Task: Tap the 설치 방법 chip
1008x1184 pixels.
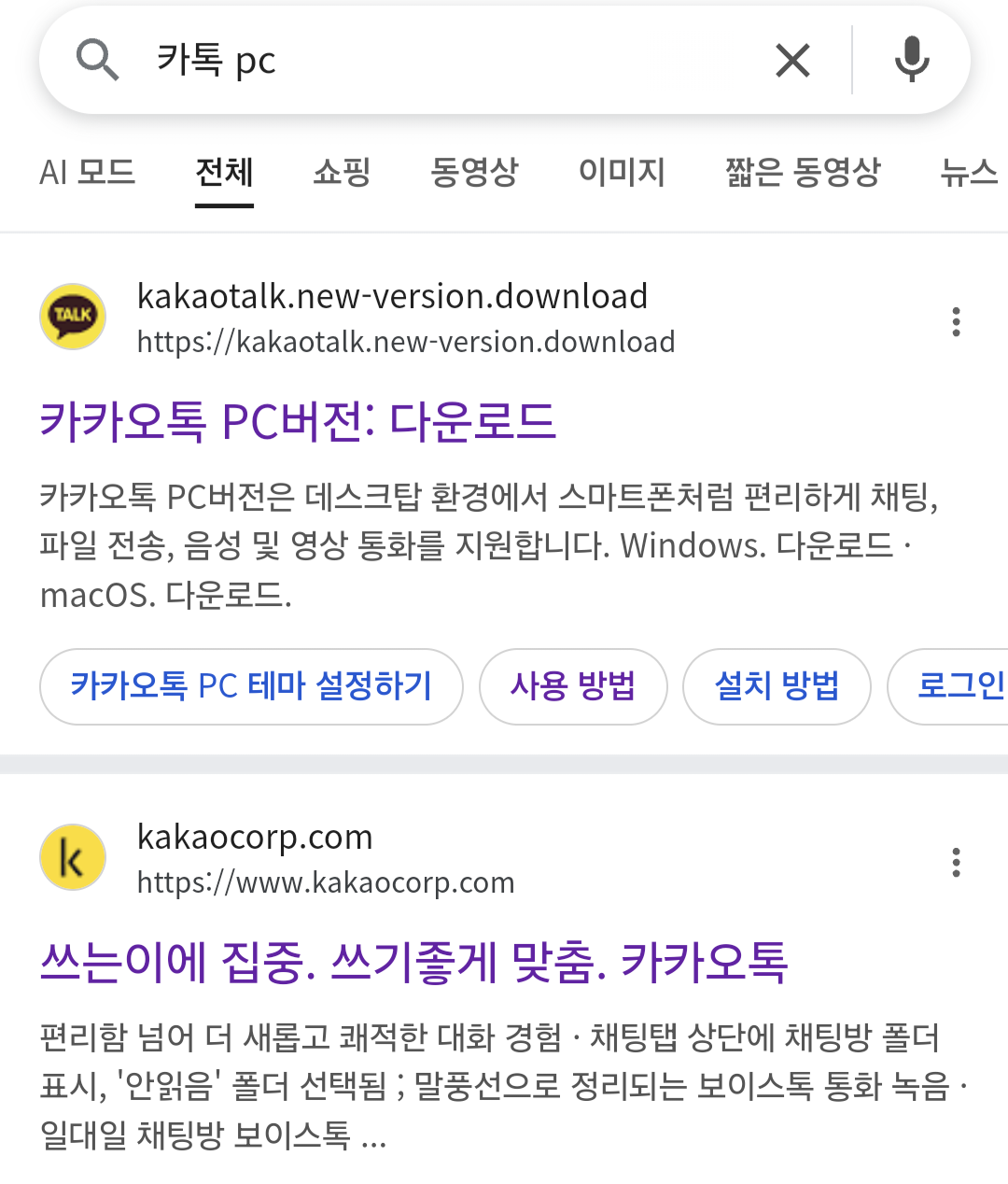Action: (777, 686)
